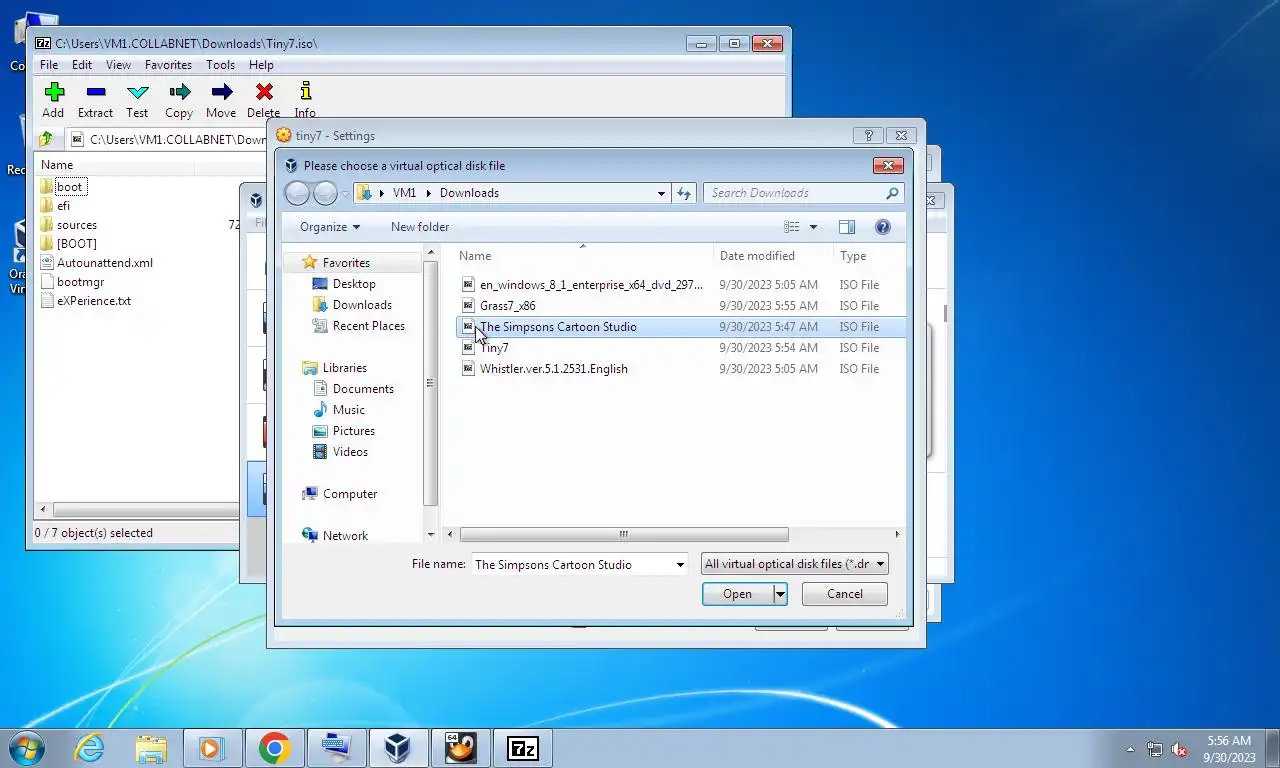Viewport: 1280px width, 768px height.
Task: Go up one folder in 7-Zip
Action: coord(46,139)
